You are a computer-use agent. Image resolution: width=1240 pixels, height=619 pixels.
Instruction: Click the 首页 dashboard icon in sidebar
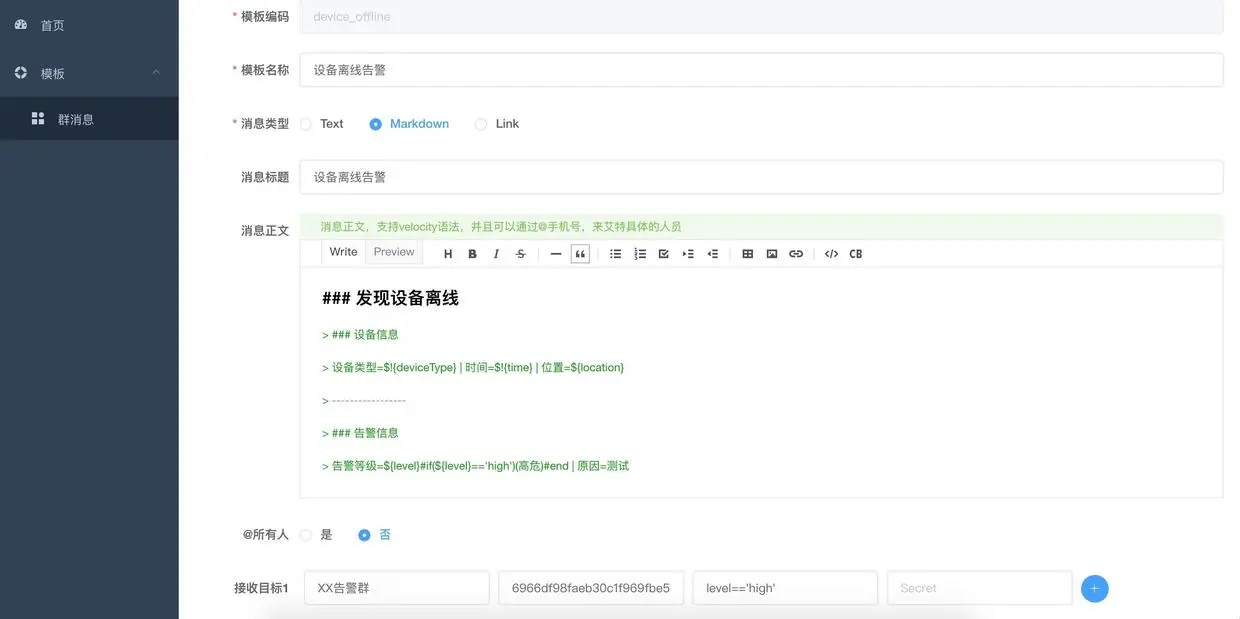(21, 25)
